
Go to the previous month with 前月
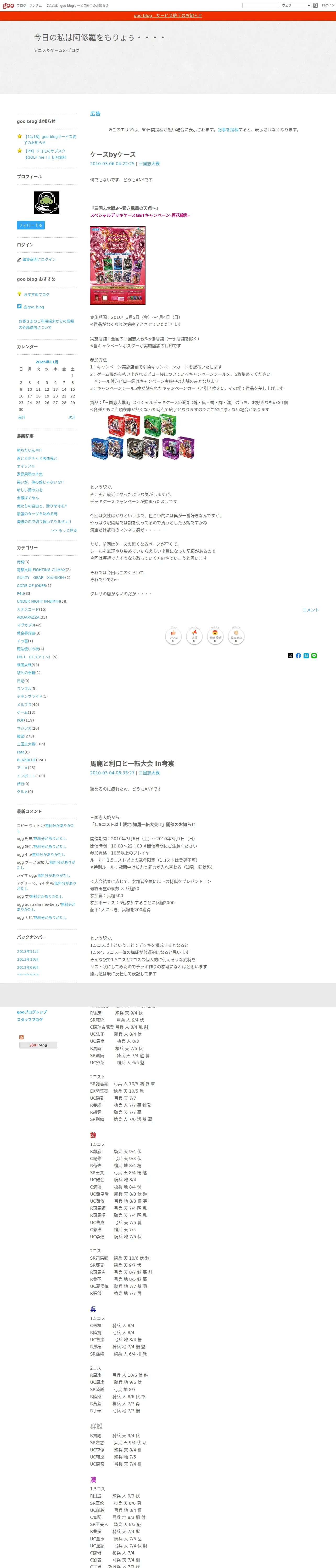[x=22, y=418]
